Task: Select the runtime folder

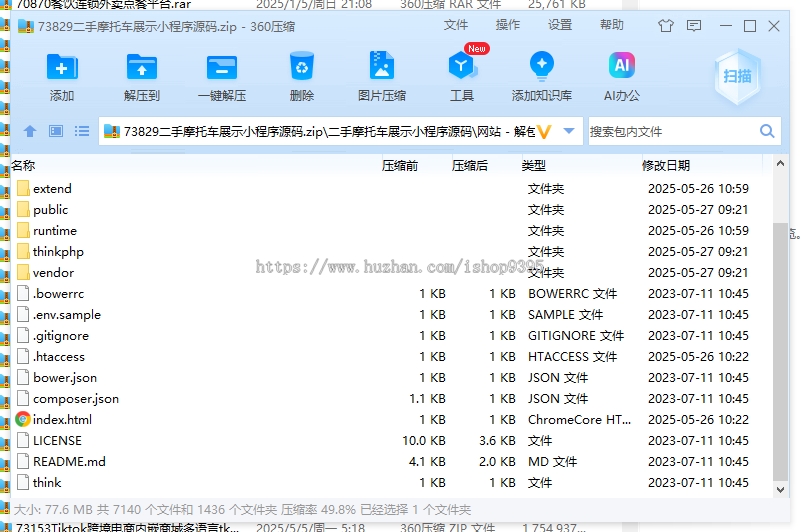Action: click(55, 231)
